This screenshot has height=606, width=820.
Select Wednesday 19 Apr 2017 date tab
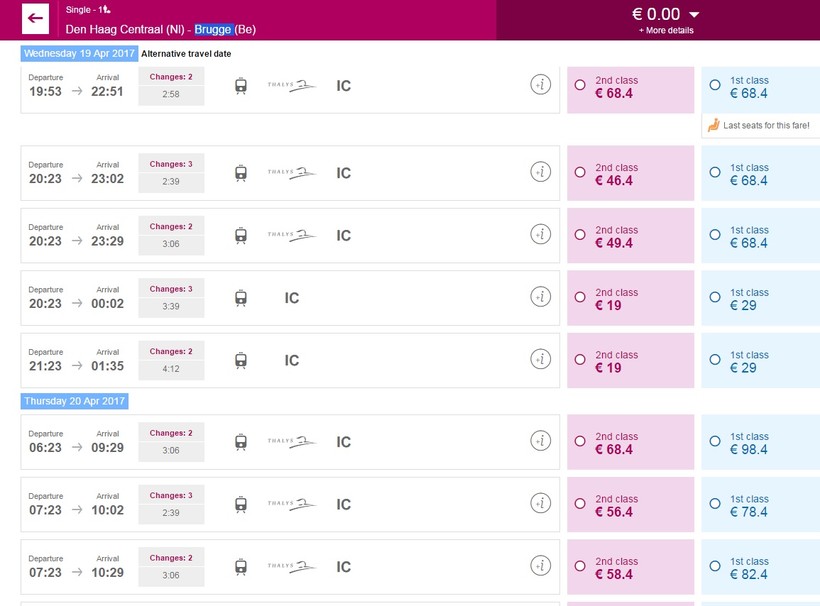tap(79, 53)
